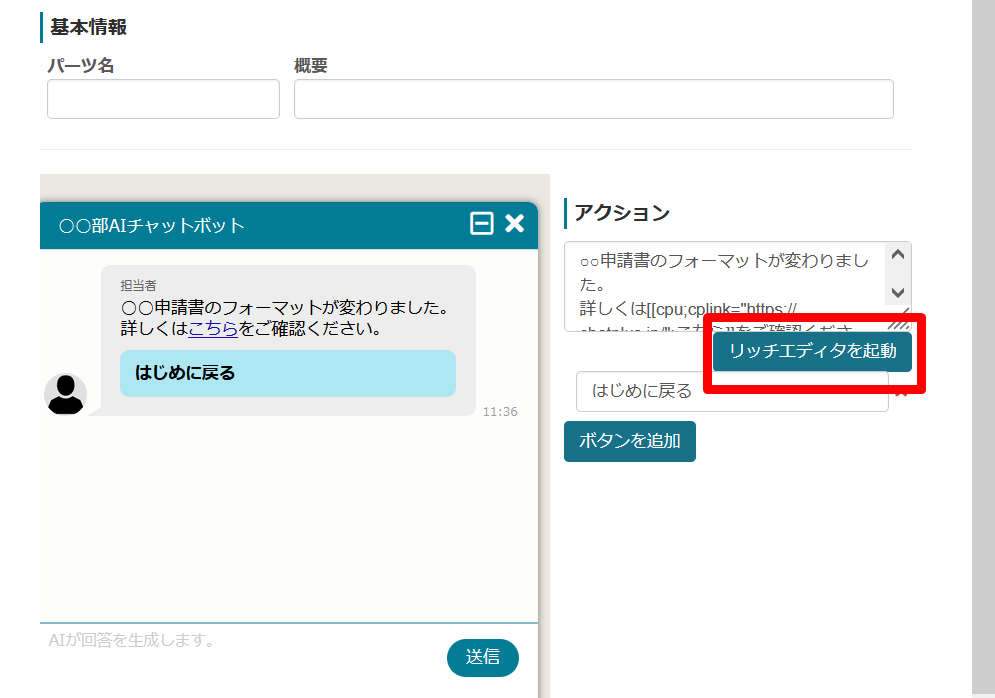Click the ○○部AIチャットボット header title
The image size is (995, 698).
(152, 225)
